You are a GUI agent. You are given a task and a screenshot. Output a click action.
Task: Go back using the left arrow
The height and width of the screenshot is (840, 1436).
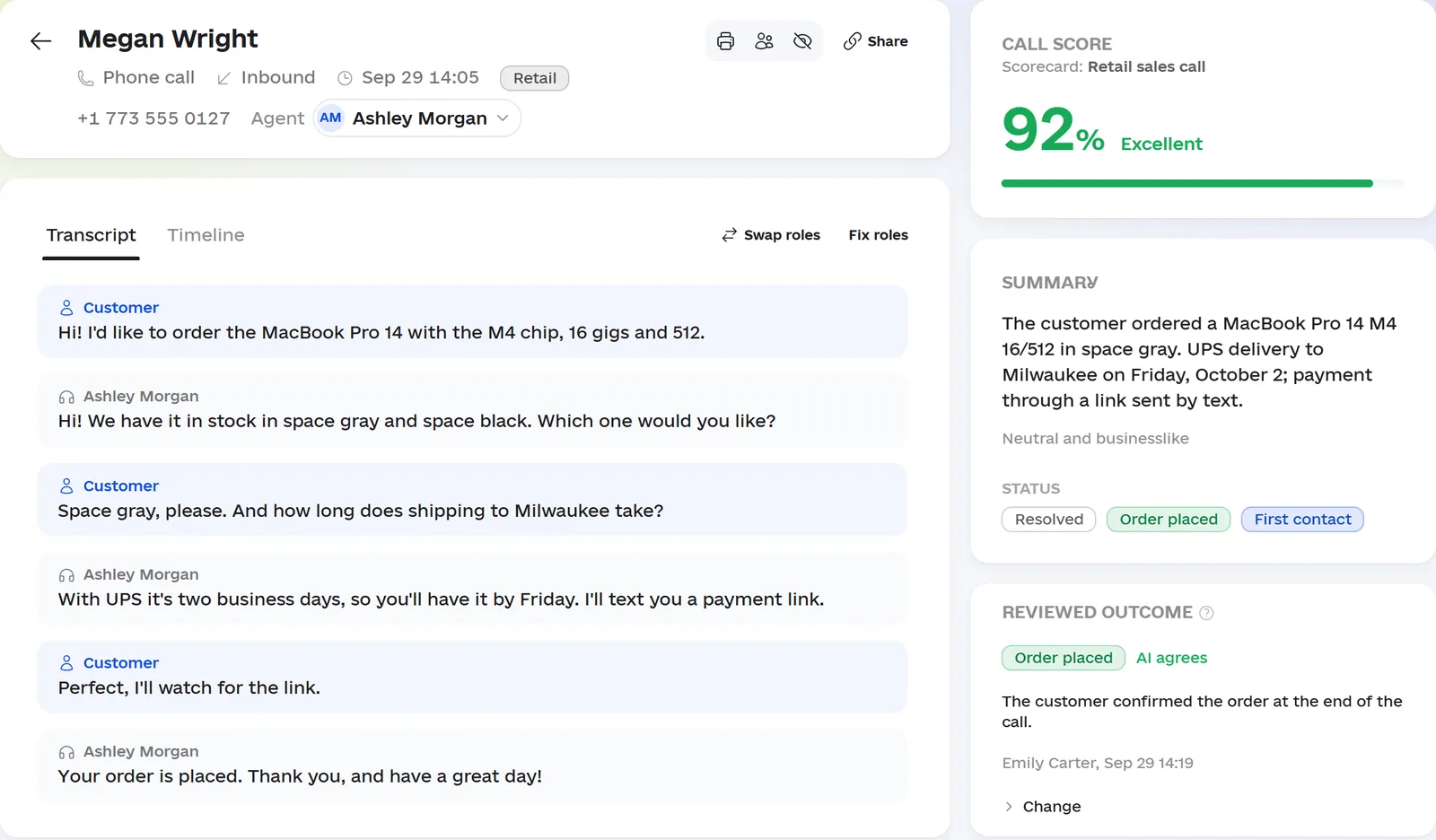click(x=40, y=41)
